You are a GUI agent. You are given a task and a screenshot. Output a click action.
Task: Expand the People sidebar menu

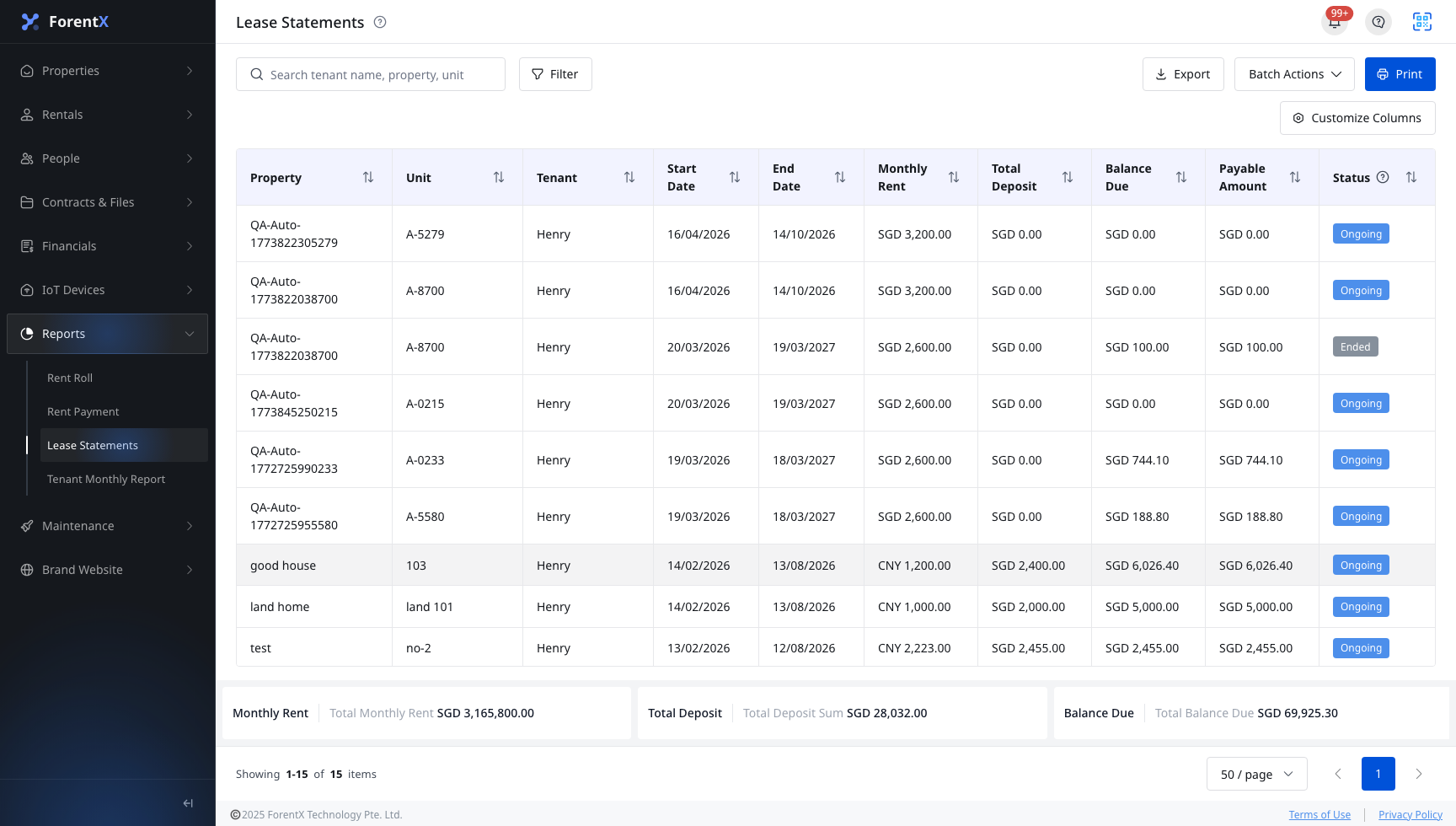pyautogui.click(x=108, y=158)
